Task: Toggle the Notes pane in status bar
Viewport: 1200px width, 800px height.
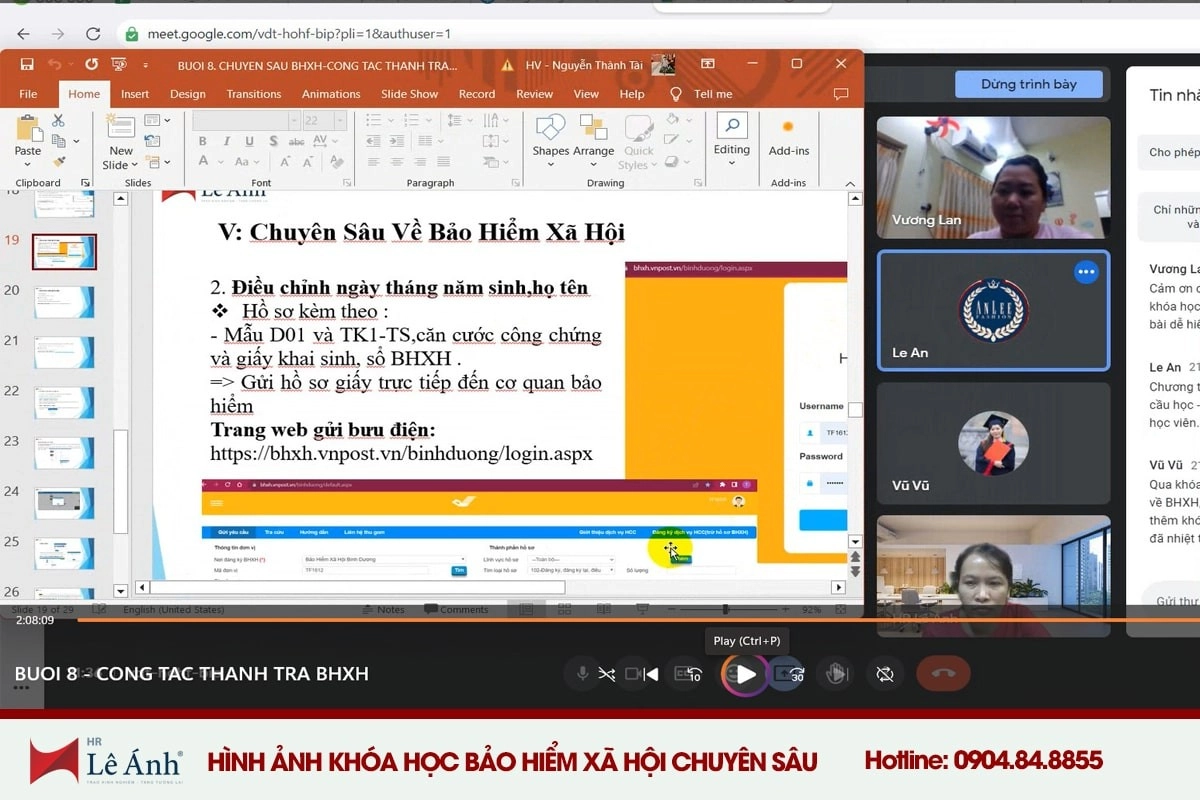Action: tap(384, 609)
